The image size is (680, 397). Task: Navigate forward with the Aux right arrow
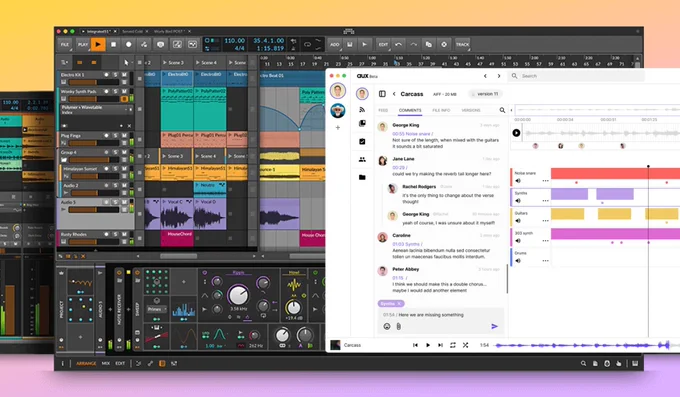point(499,76)
